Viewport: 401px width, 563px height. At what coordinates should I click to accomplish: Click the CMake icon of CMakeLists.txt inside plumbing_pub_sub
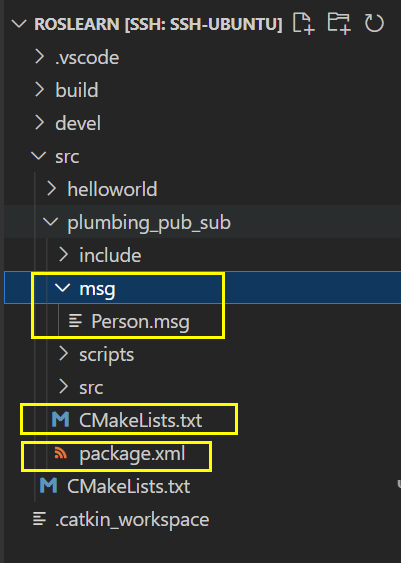pos(60,419)
